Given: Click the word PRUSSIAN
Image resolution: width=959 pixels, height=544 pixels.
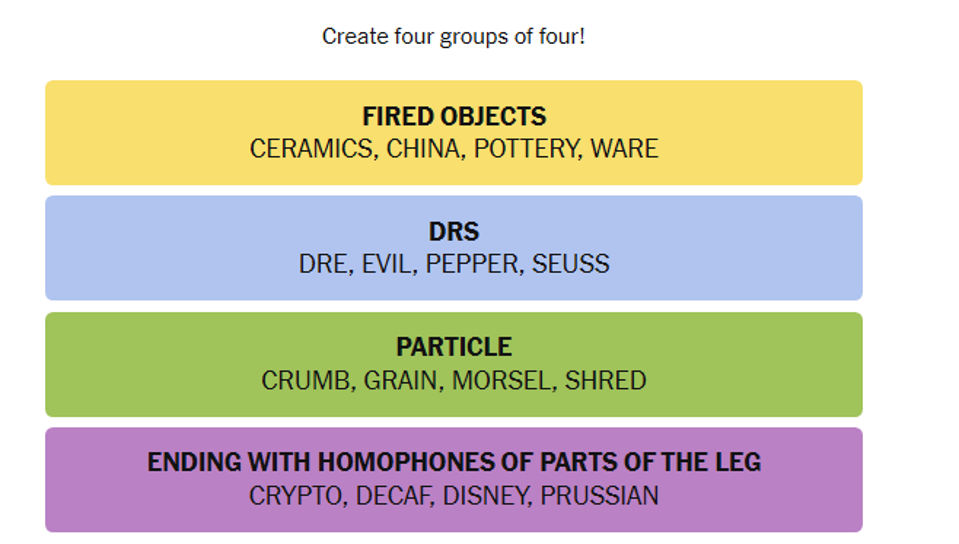Looking at the screenshot, I should pos(599,496).
